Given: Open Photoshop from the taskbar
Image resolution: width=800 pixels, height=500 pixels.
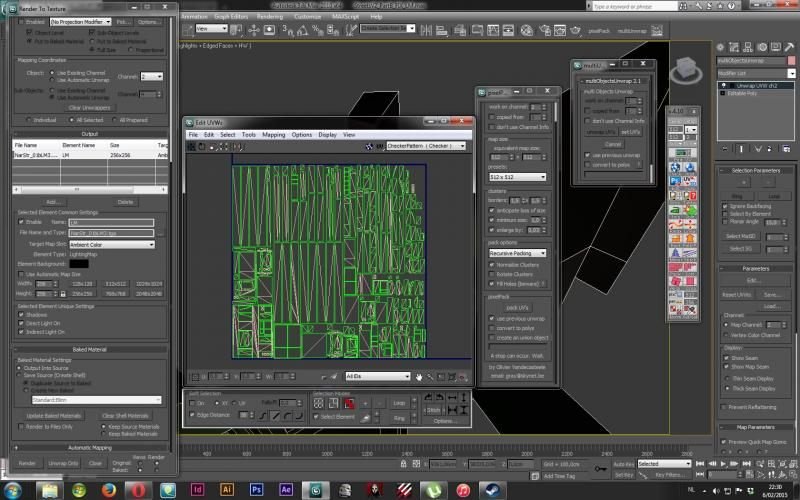Looking at the screenshot, I should click(256, 490).
